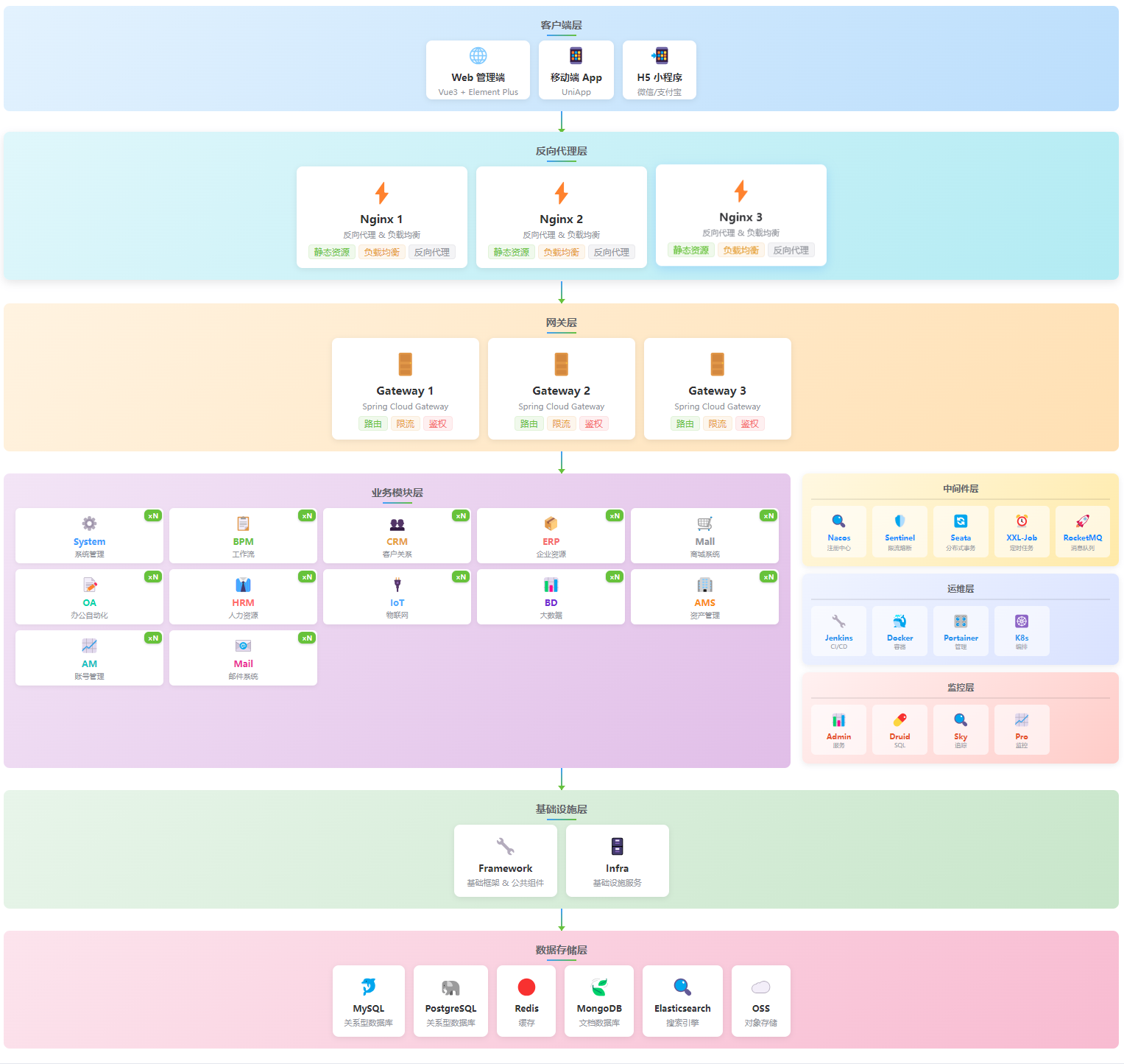
Task: Select the 限流 tag under Gateway 2
Action: (x=561, y=424)
